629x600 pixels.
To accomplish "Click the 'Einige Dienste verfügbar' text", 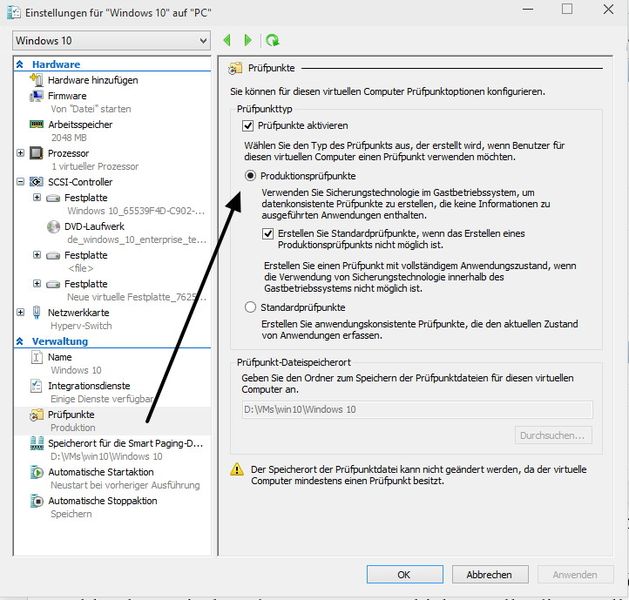I will pyautogui.click(x=102, y=399).
